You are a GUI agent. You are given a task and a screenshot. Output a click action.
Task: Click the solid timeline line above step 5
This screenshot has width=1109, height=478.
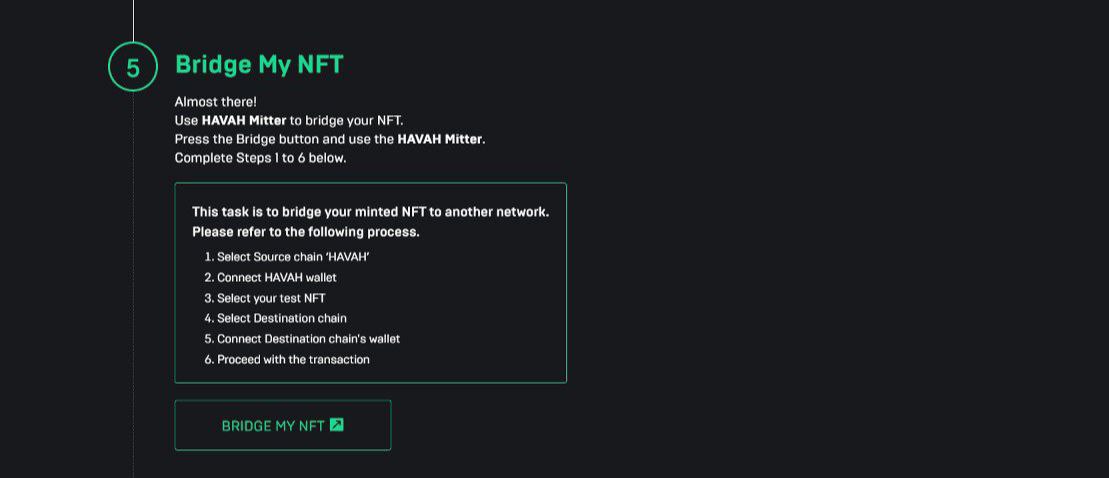[x=133, y=18]
